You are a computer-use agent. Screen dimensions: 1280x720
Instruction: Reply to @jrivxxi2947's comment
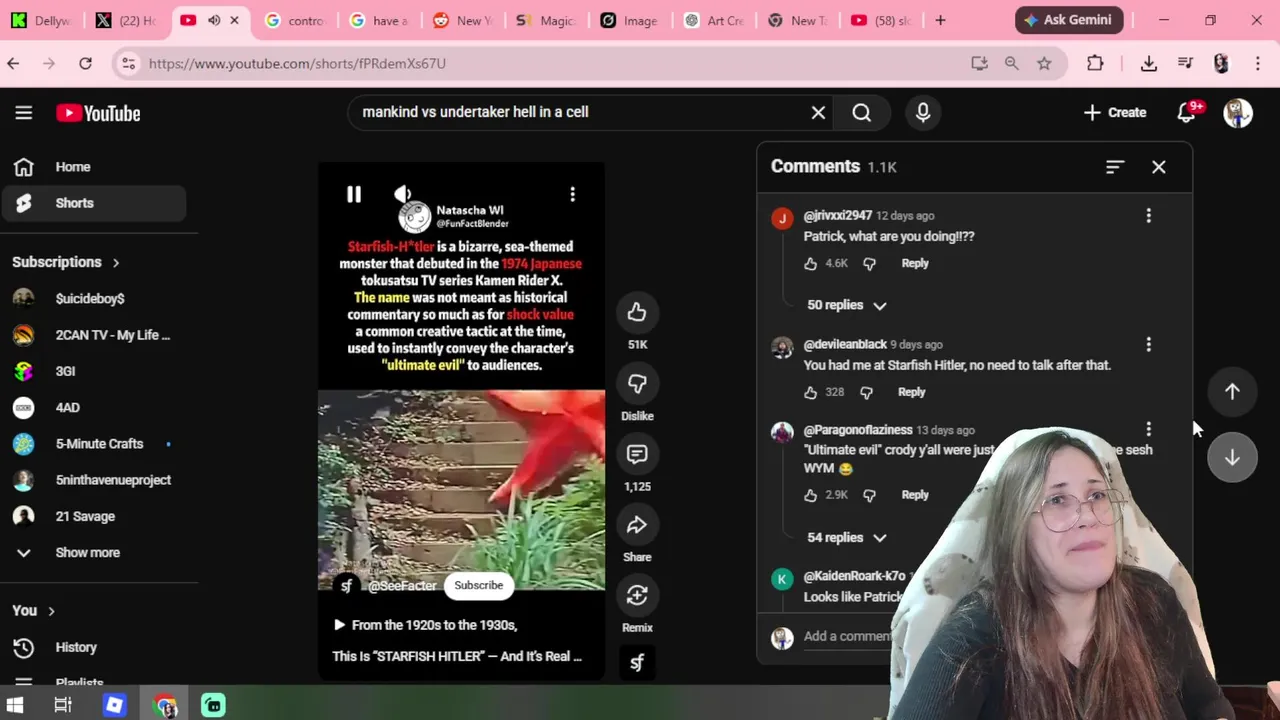coord(915,264)
